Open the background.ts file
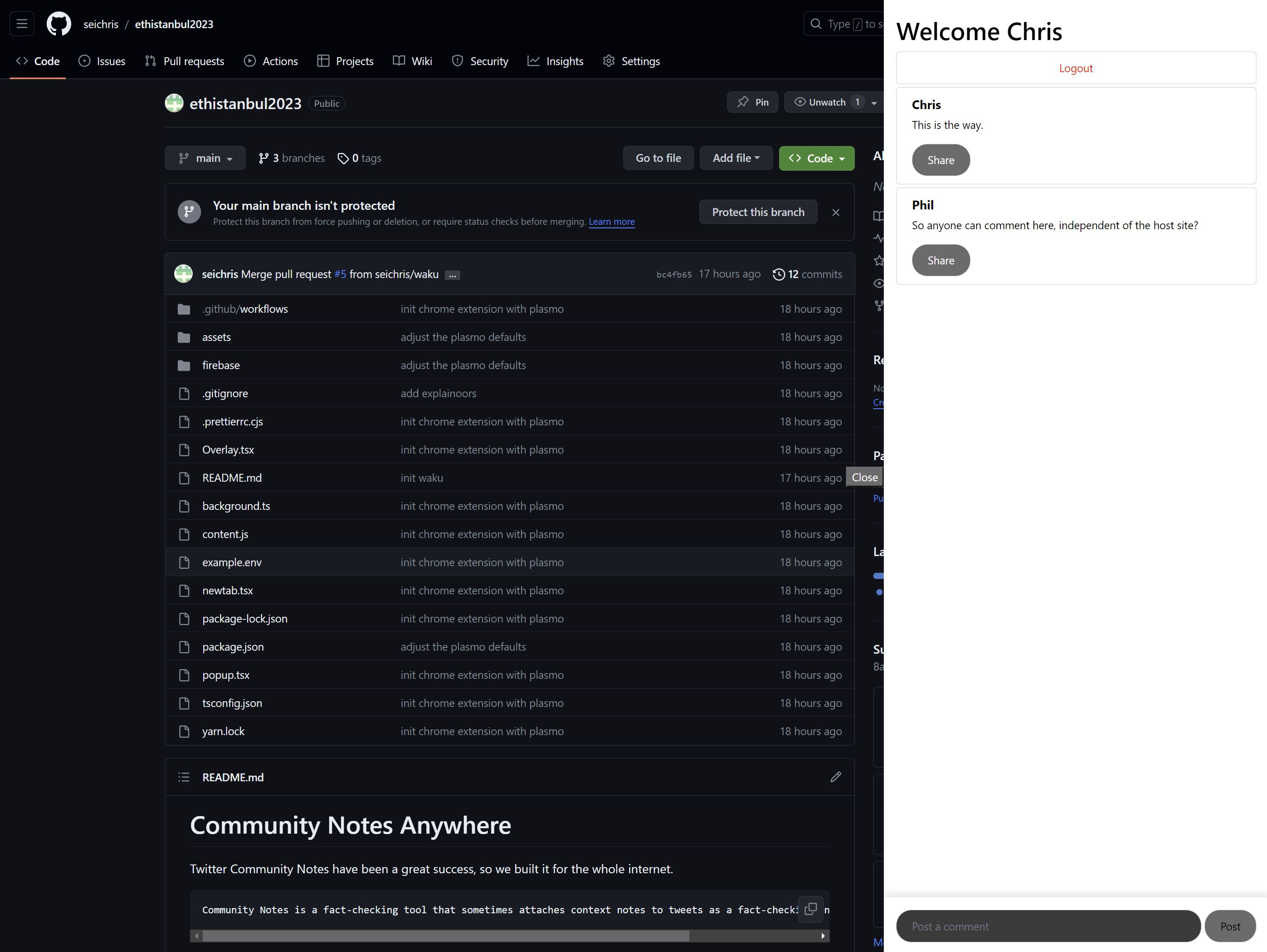 pyautogui.click(x=236, y=506)
